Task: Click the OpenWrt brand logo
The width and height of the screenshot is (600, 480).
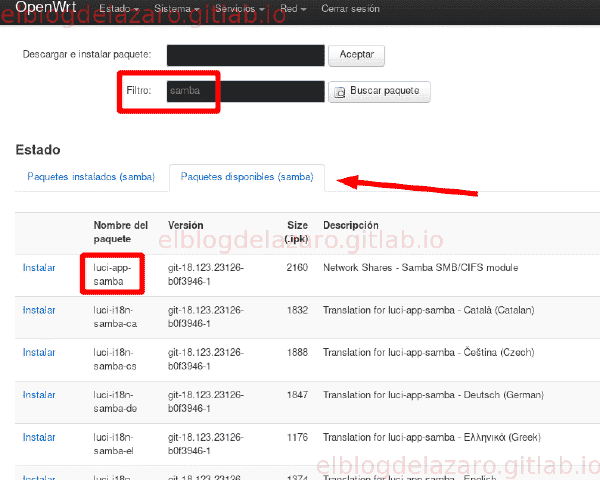Action: pos(46,7)
